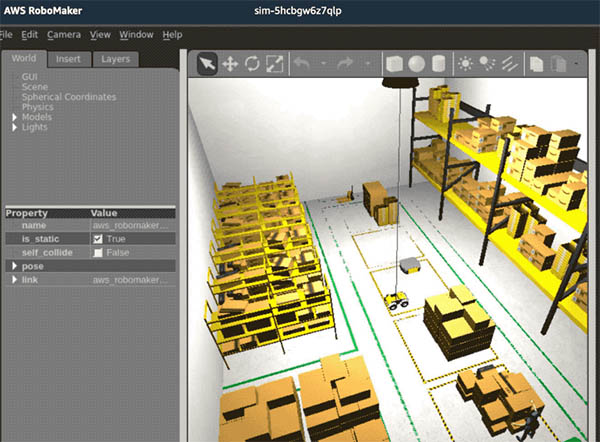
Task: Insert a box shape
Action: point(395,64)
